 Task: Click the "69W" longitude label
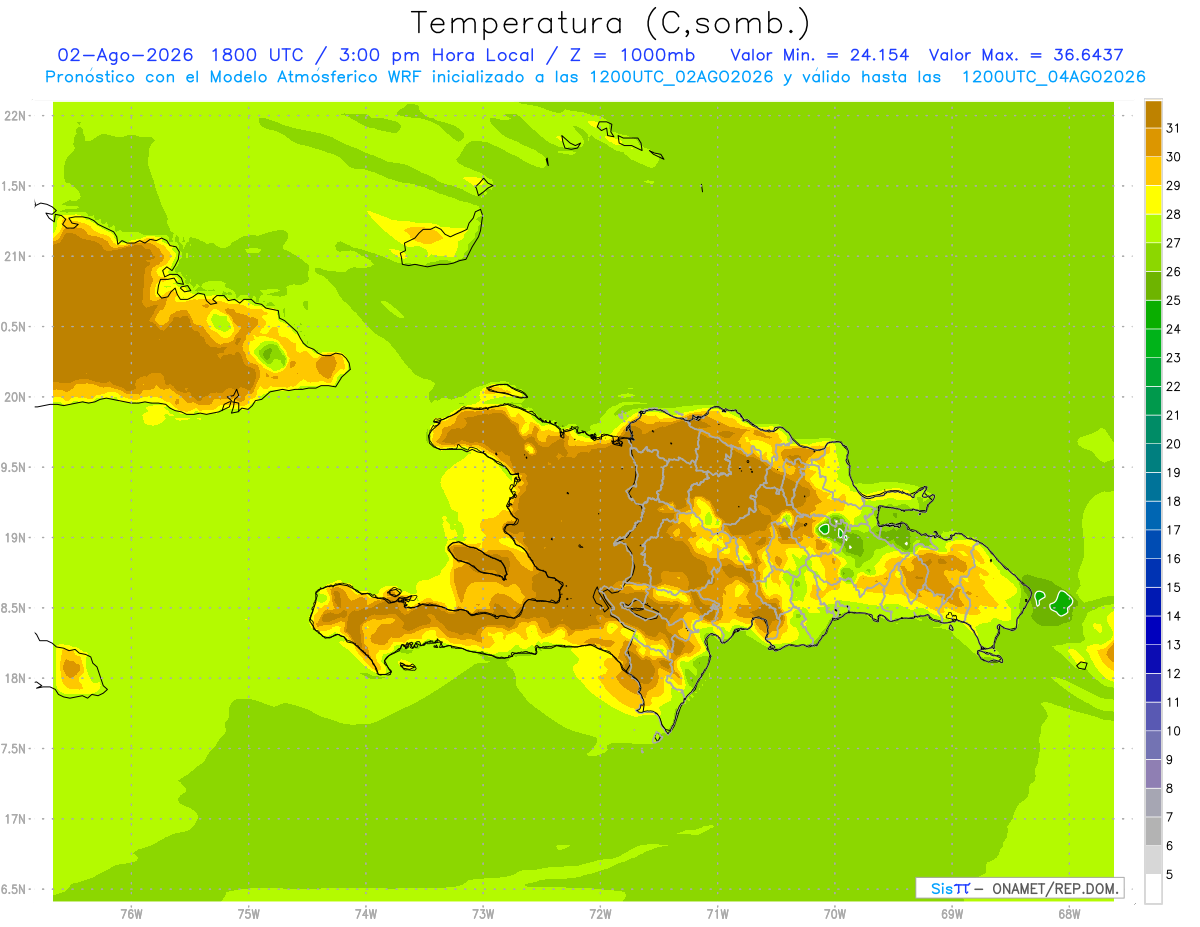tap(952, 915)
